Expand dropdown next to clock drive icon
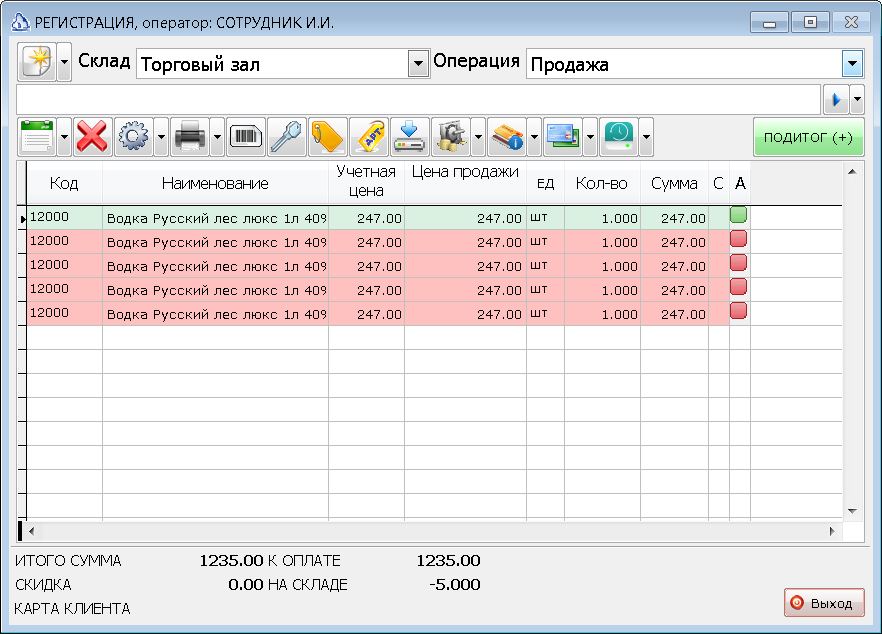 646,137
